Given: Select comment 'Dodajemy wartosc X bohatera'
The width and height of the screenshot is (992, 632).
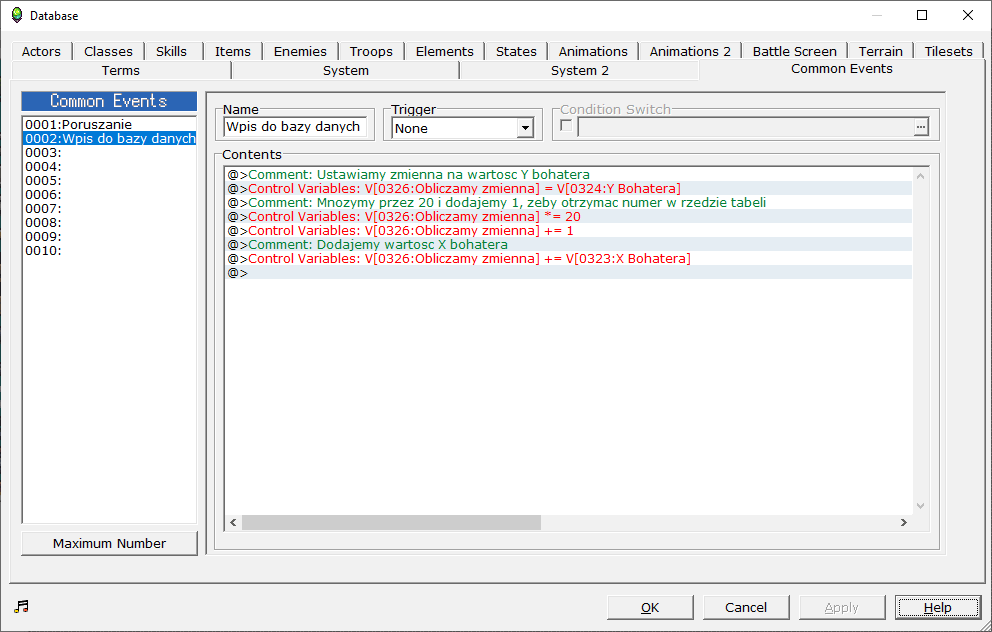Looking at the screenshot, I should (569, 244).
